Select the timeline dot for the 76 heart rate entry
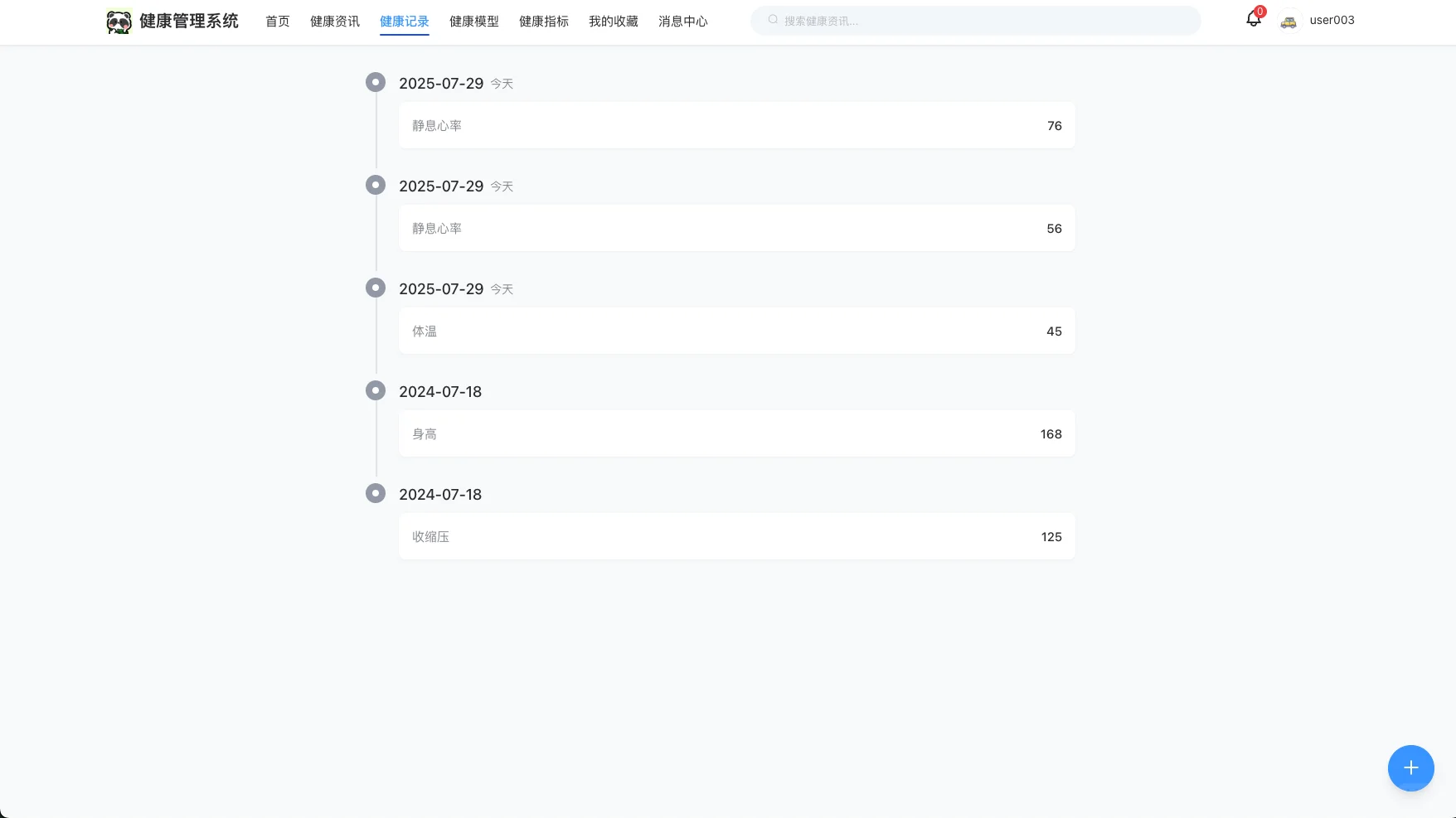 click(376, 82)
